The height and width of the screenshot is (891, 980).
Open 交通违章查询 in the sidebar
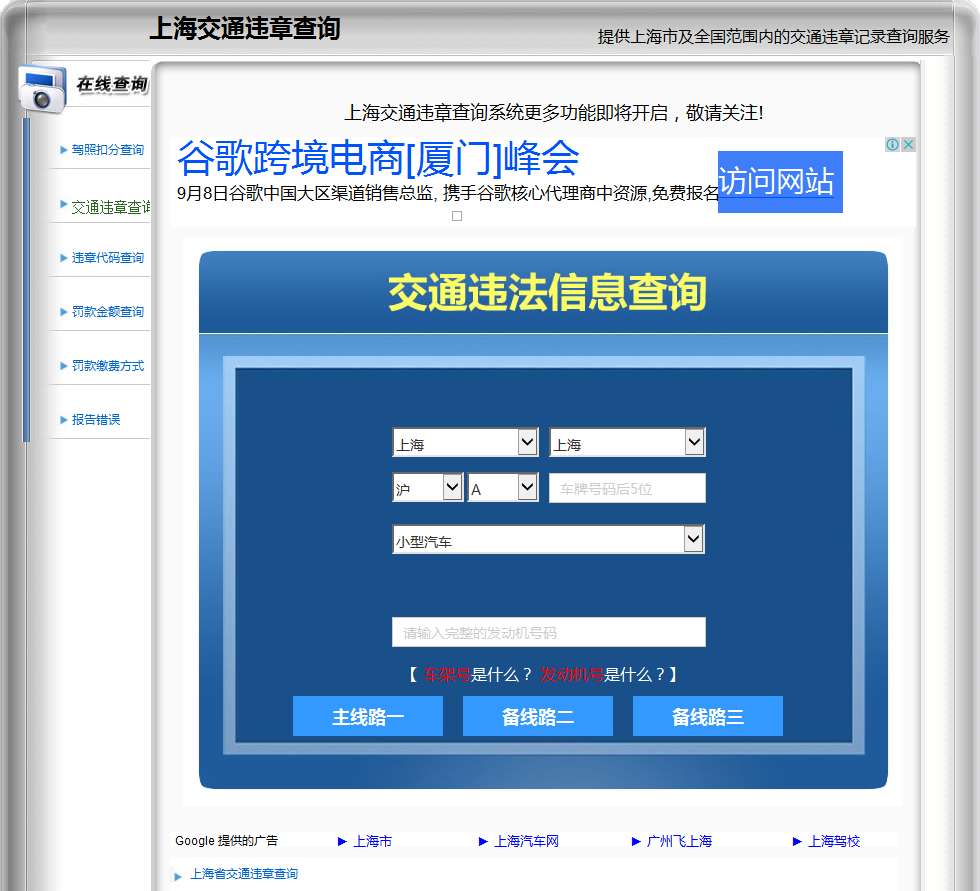[x=111, y=207]
